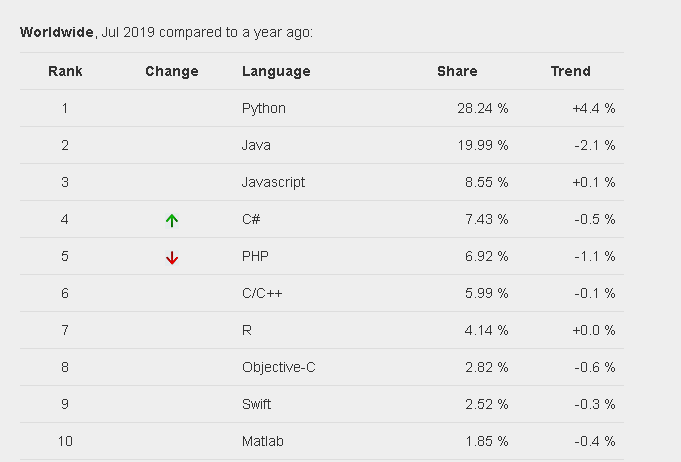The height and width of the screenshot is (462, 681).
Task: Click the green up arrow beside C#
Action: click(x=172, y=220)
